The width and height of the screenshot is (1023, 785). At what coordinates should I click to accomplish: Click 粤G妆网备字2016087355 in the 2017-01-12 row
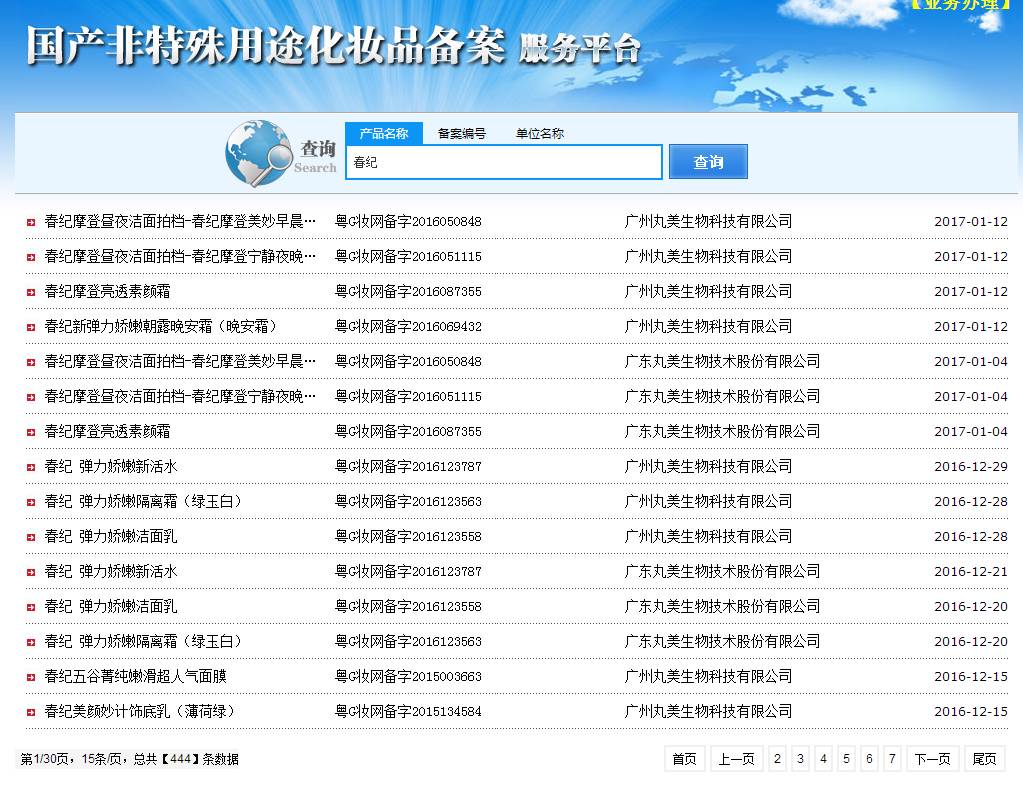tap(408, 291)
